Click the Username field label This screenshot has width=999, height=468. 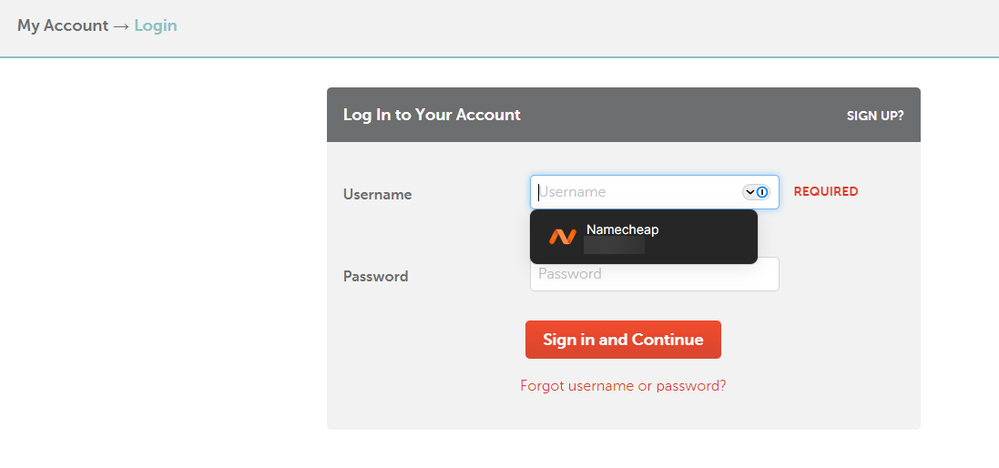click(377, 195)
